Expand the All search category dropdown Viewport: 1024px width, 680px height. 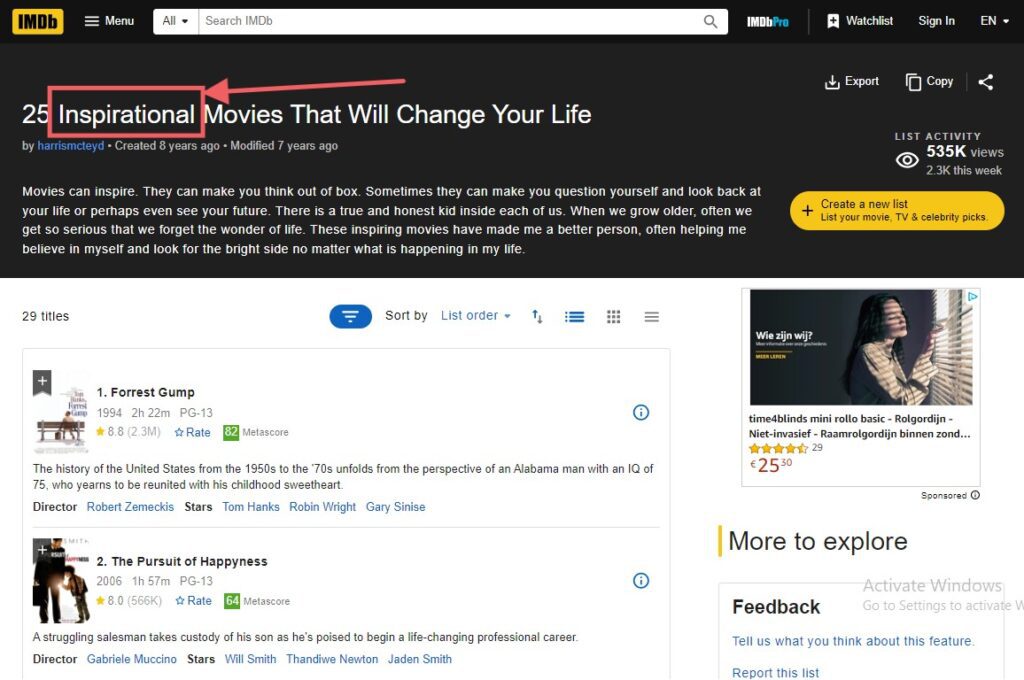176,21
